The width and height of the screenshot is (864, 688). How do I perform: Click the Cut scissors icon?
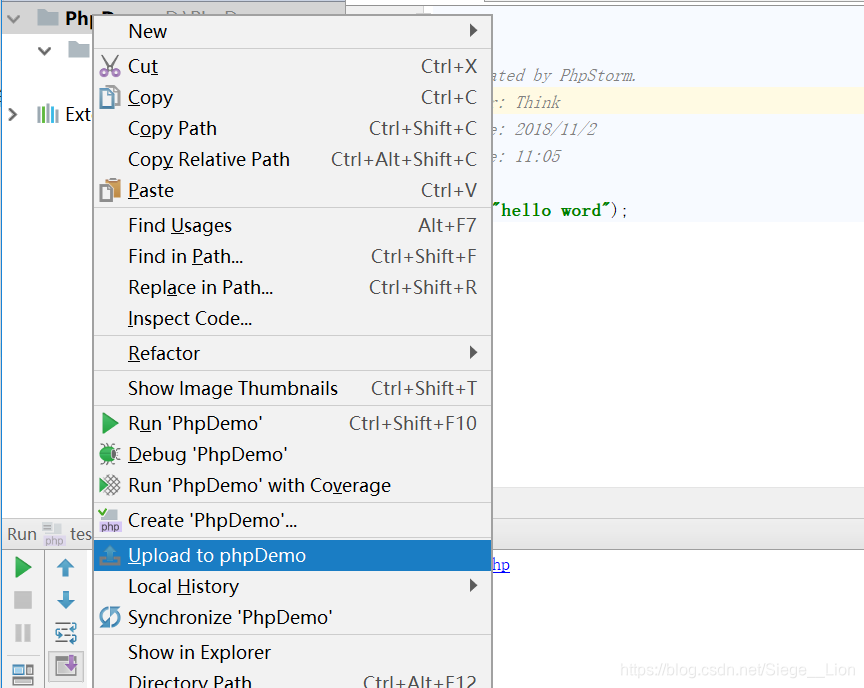pos(110,66)
